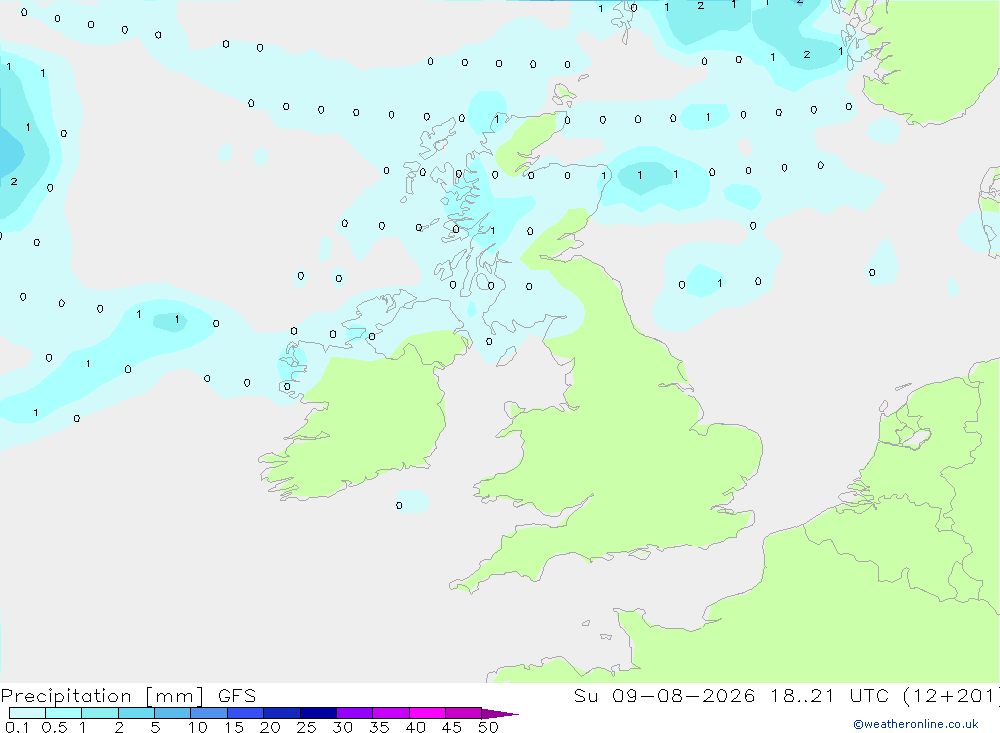This screenshot has height=733, width=1000.
Task: Click the '50' legend scale label
Action: point(488,727)
